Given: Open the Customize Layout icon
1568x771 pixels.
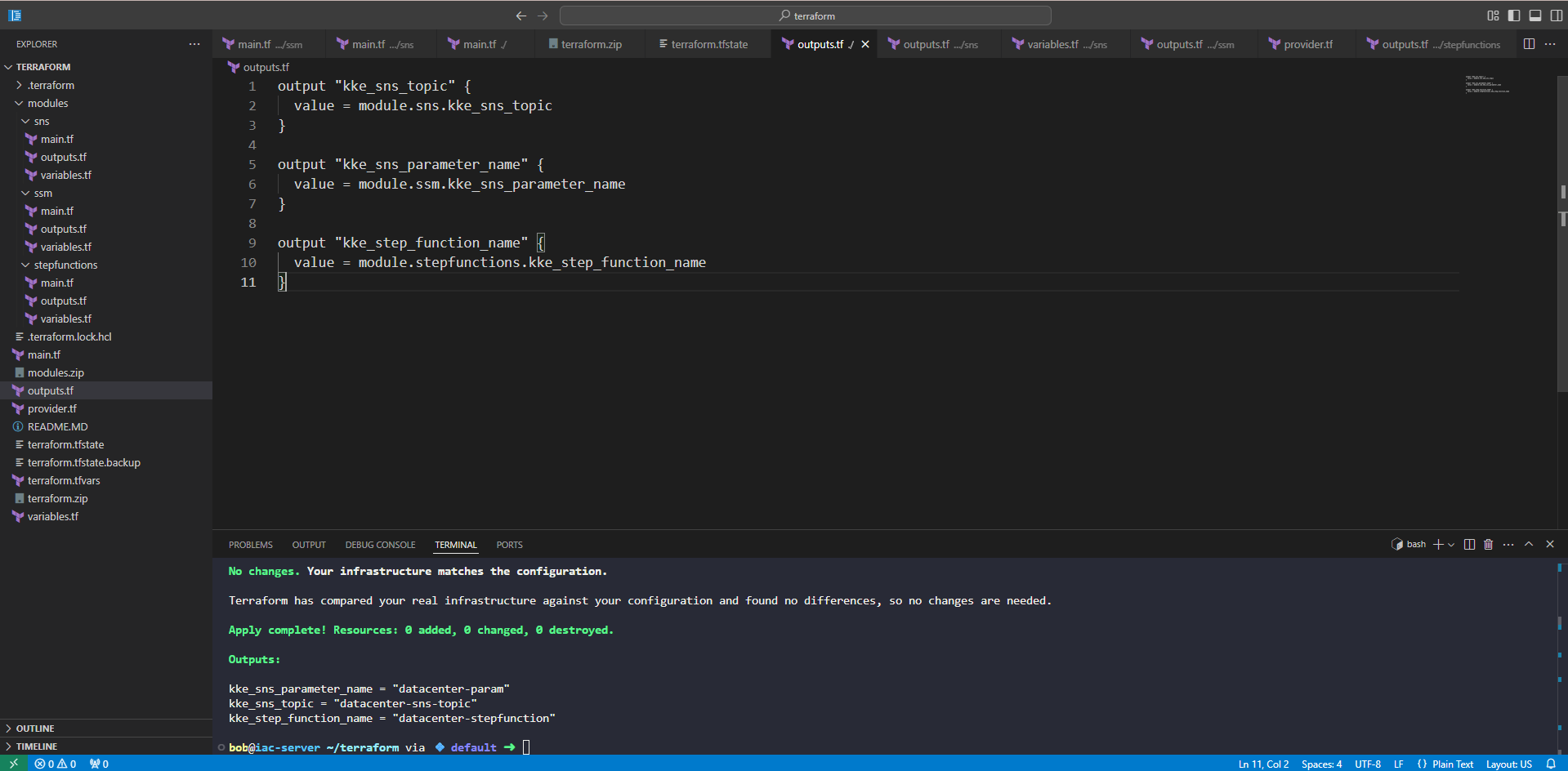Looking at the screenshot, I should click(1493, 16).
